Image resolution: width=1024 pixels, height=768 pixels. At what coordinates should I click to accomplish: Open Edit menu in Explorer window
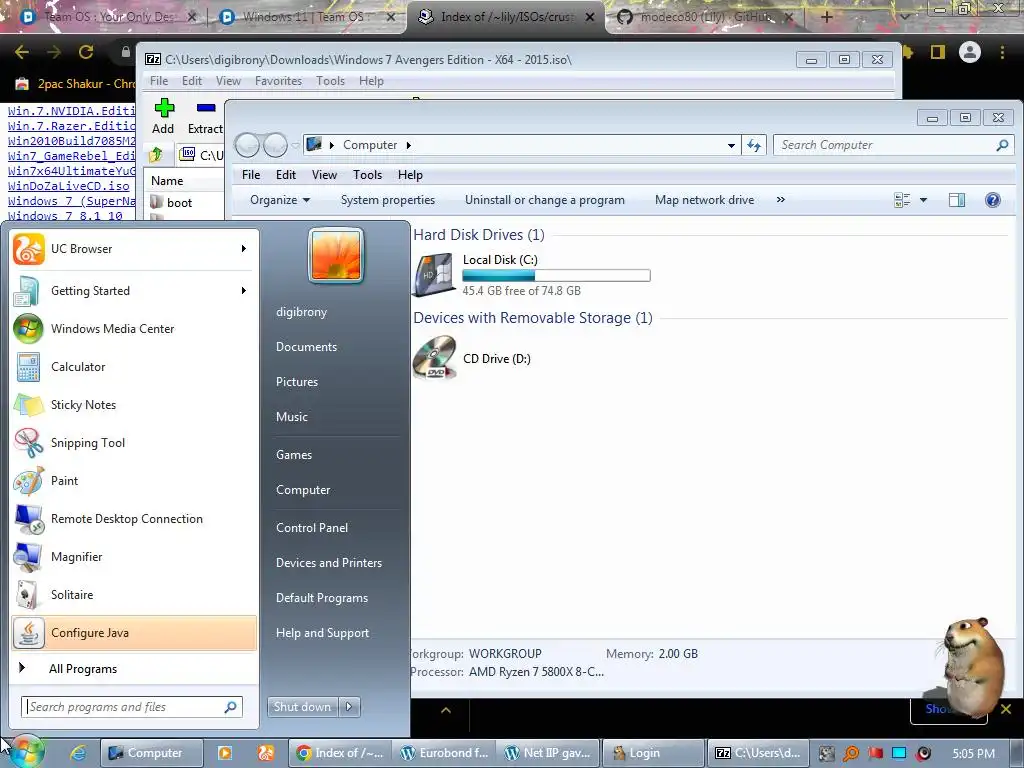pos(285,174)
